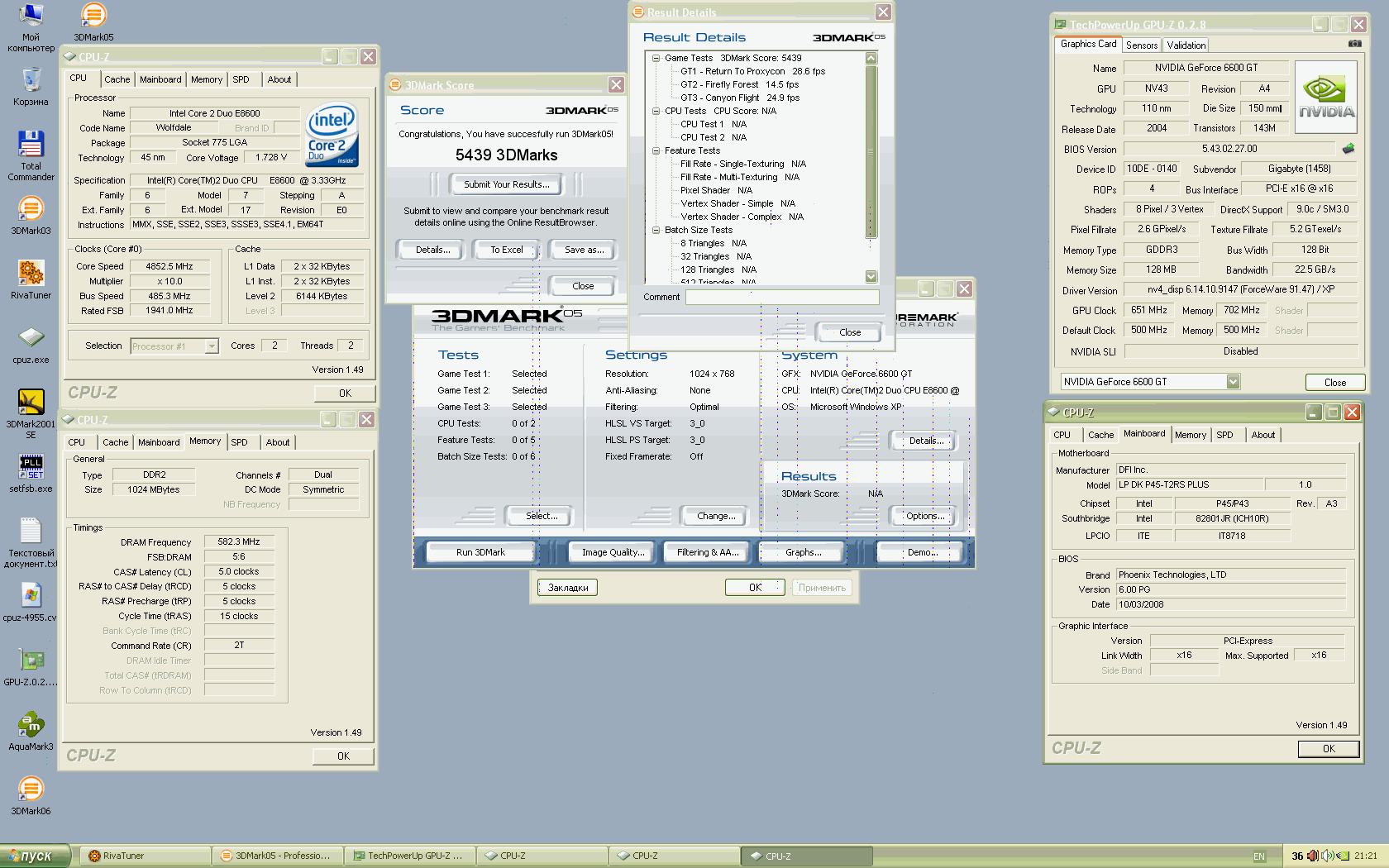This screenshot has width=1389, height=868.
Task: Click Close button in GPU-Z
Action: tap(1334, 382)
